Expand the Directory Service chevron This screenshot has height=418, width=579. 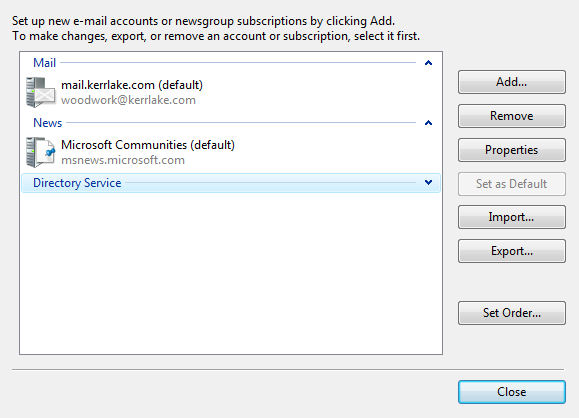(428, 182)
